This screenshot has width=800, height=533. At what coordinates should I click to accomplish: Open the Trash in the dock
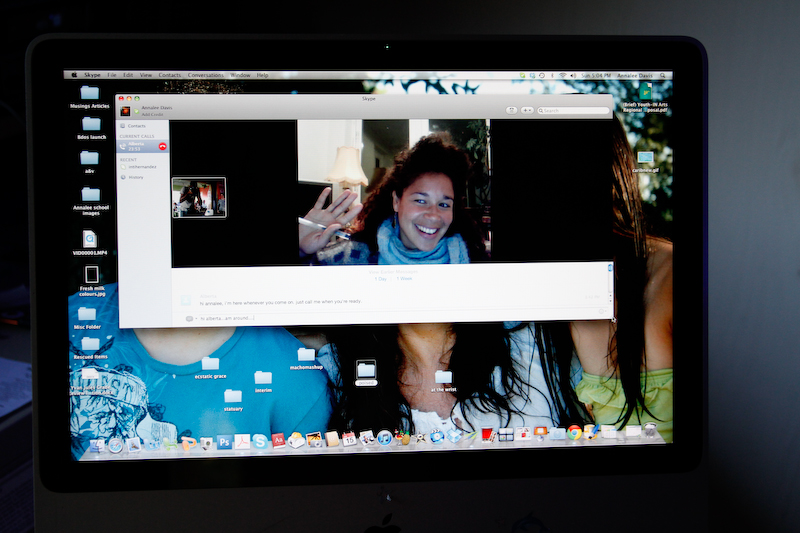point(651,431)
